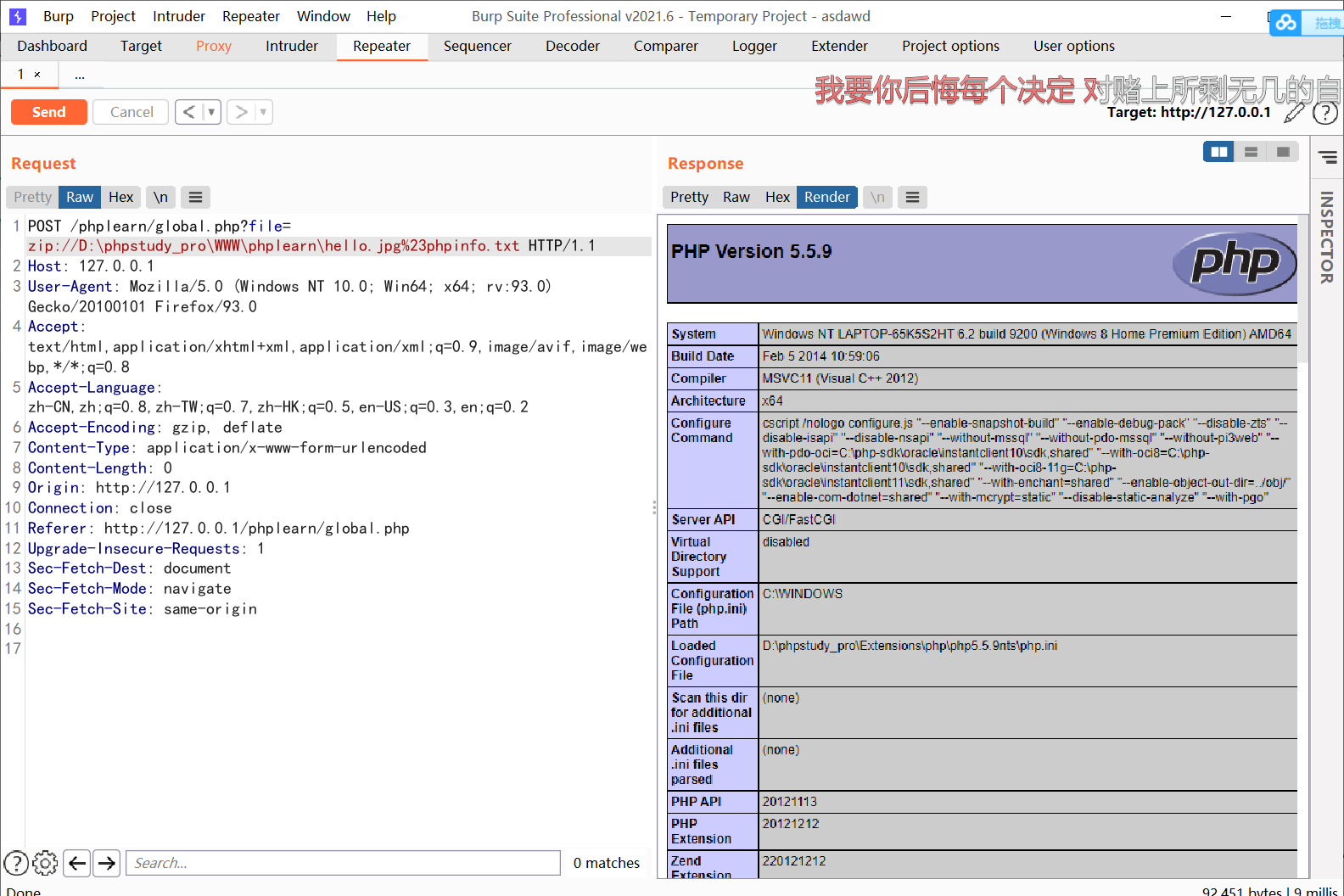This screenshot has width=1344, height=896.
Task: Toggle non-printable characters in request
Action: [x=160, y=197]
